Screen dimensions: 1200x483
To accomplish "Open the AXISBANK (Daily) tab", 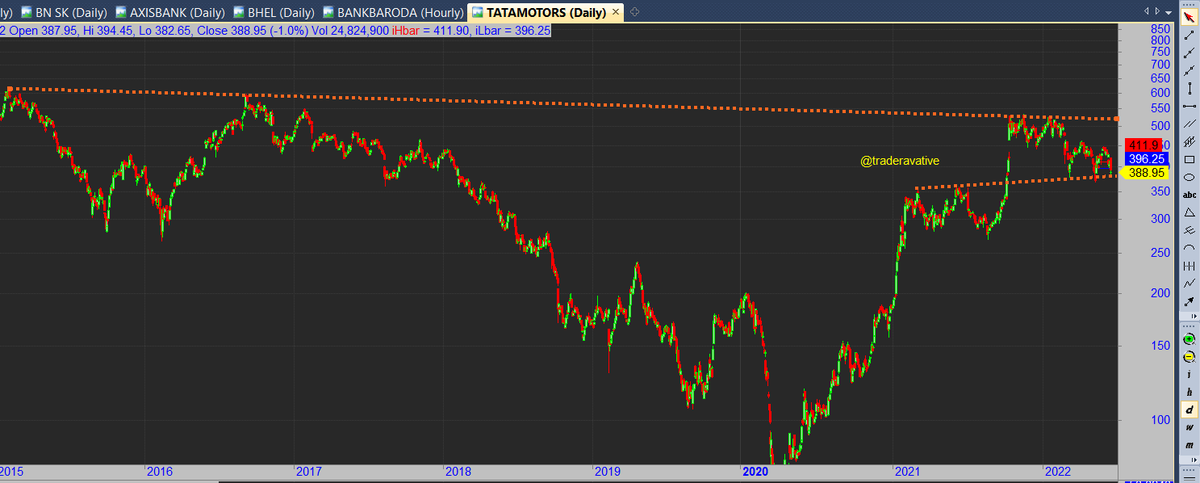I will point(169,12).
